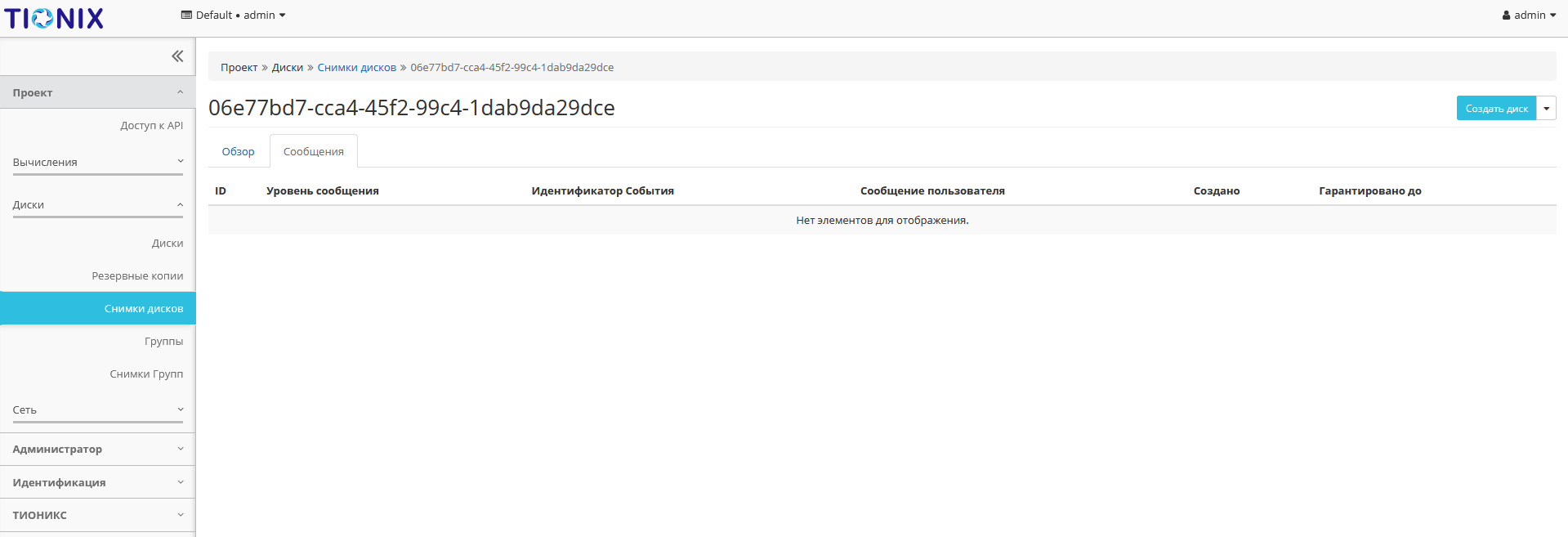Open the Default • admin project selector

[x=234, y=15]
